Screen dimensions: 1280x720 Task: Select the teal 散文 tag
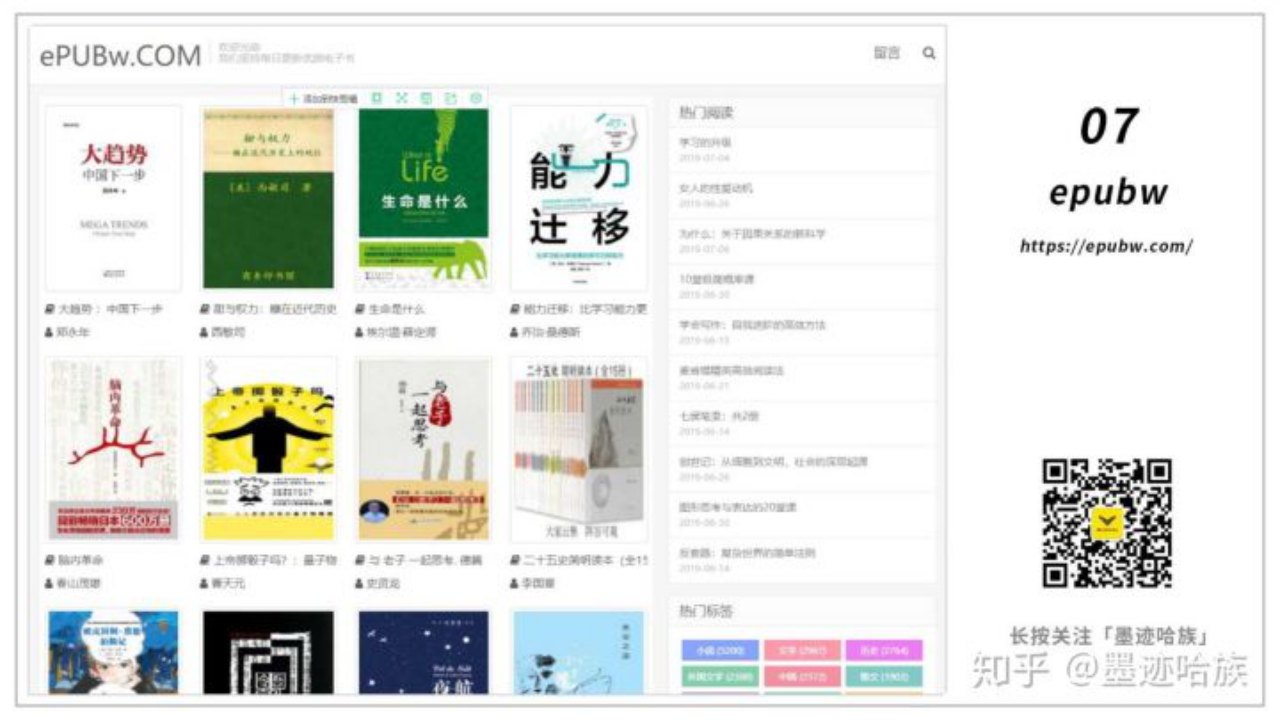tap(883, 677)
